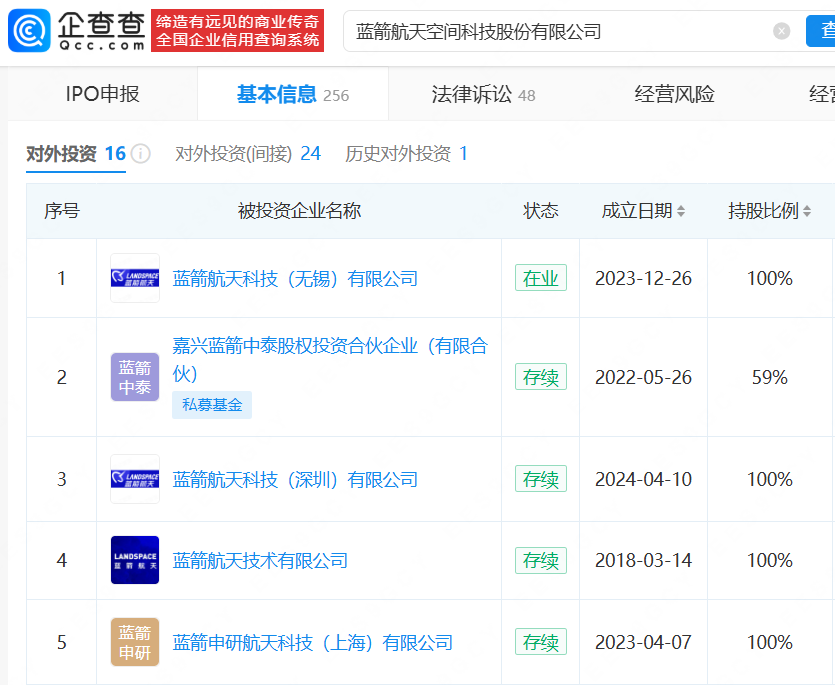Click the Qcc.com logo icon
This screenshot has height=685, width=835.
coord(29,30)
